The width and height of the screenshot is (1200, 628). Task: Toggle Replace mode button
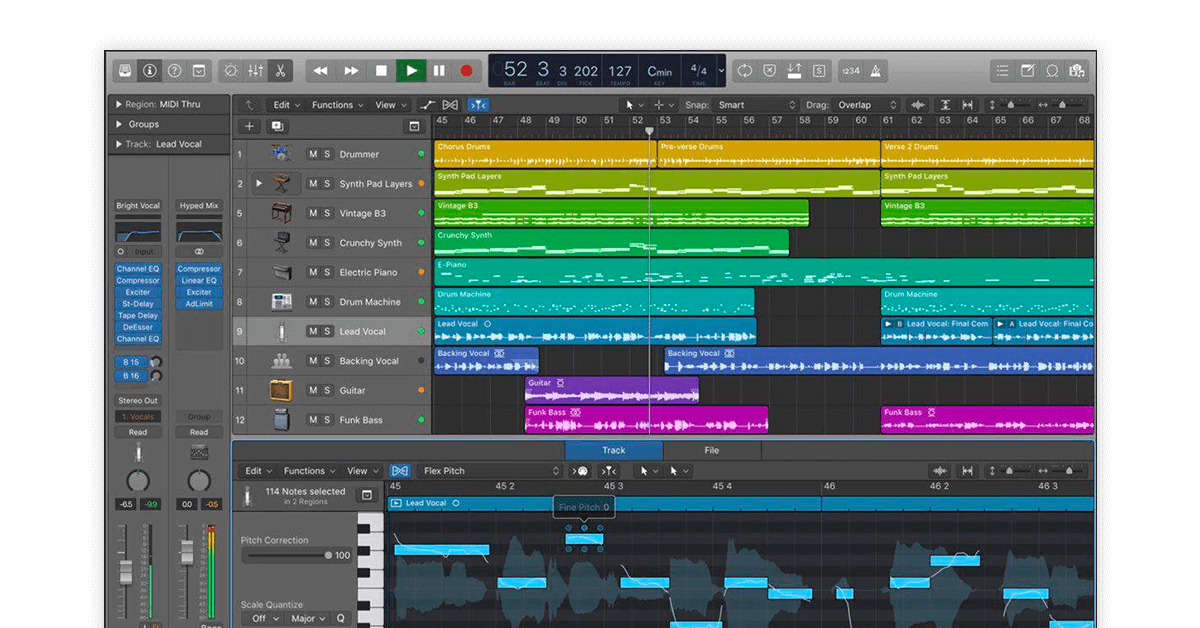tap(770, 71)
